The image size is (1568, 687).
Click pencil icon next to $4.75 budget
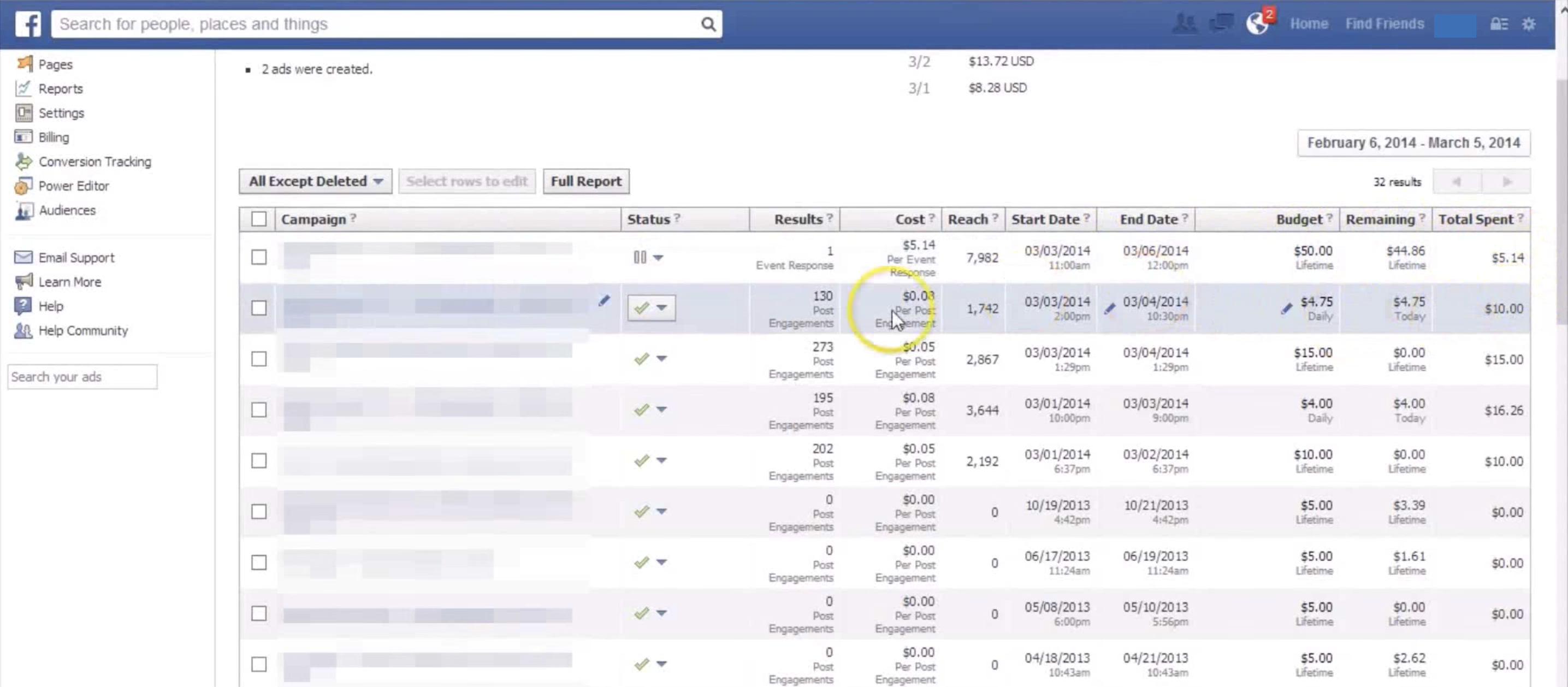point(1286,309)
